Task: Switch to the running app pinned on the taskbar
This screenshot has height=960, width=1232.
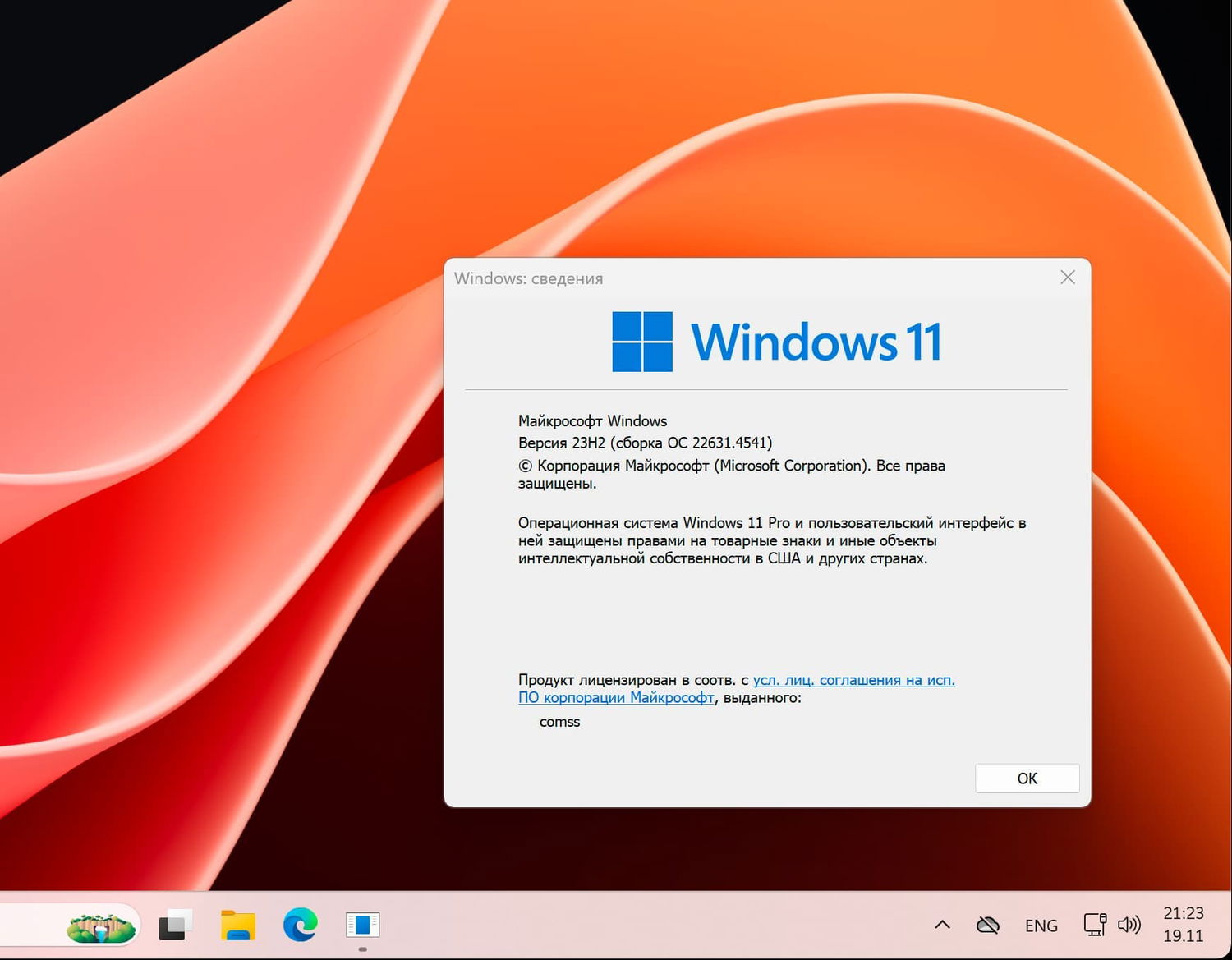Action: click(361, 926)
